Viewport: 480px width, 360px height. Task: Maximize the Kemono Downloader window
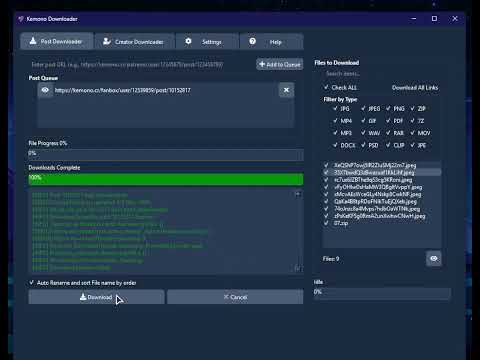pos(434,19)
